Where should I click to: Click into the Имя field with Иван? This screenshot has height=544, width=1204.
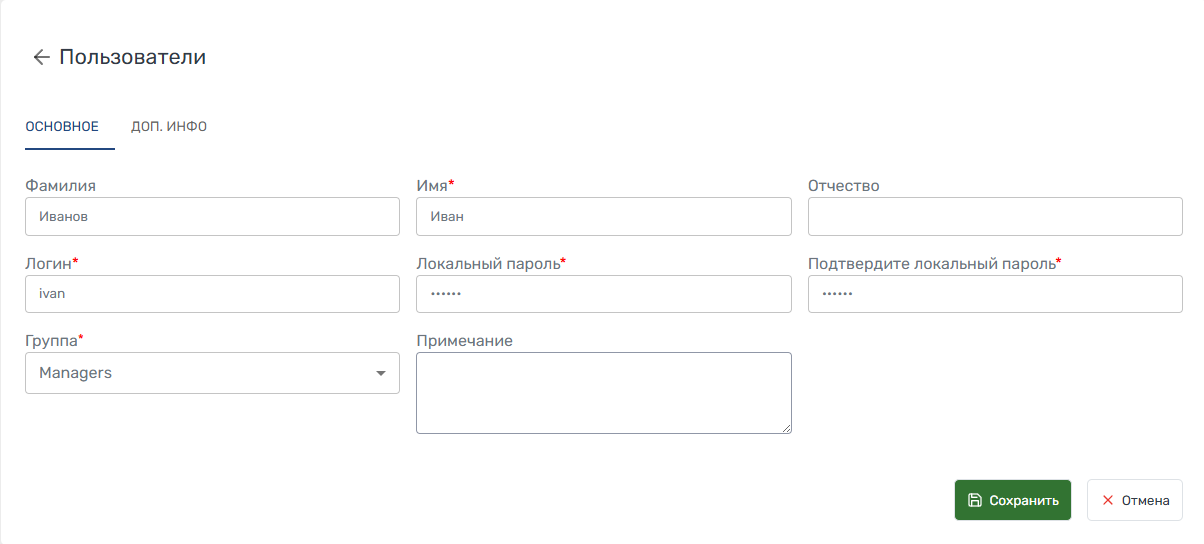603,216
